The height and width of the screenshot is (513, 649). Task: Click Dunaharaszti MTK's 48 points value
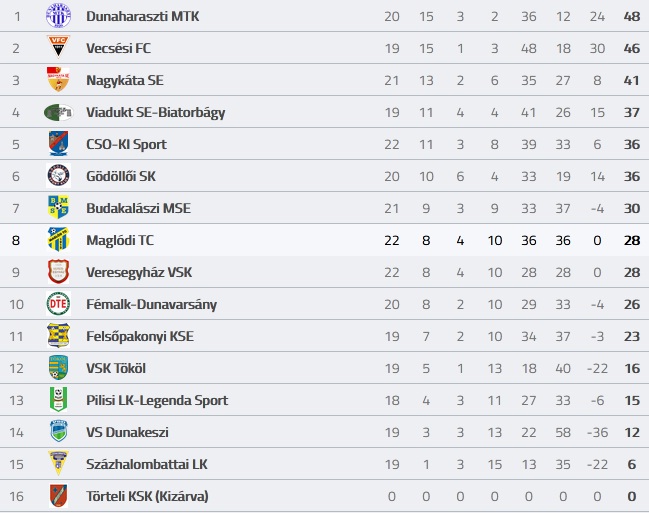tap(632, 17)
